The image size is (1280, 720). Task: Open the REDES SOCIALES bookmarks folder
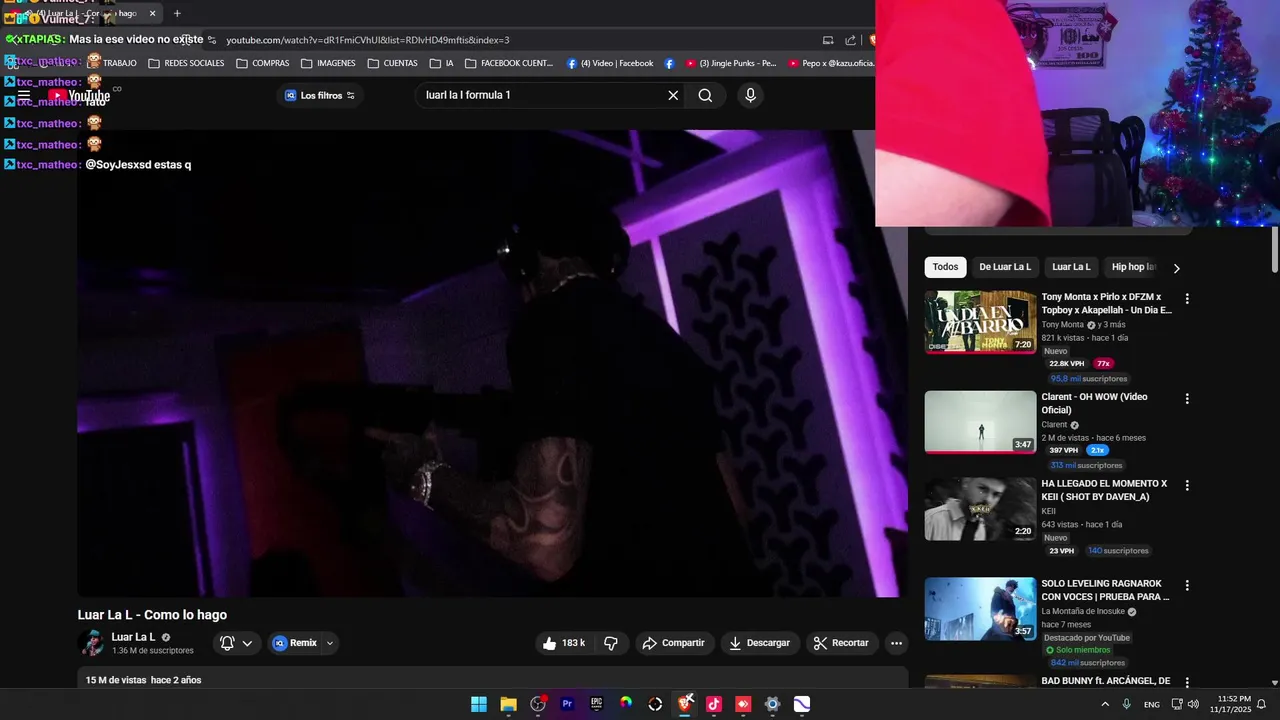click(186, 63)
